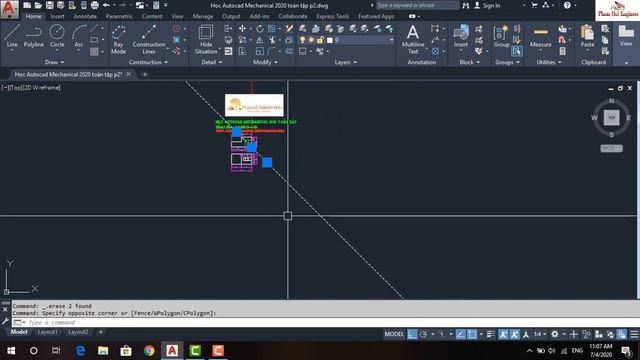
Task: Expand the Groups panel dropdown
Action: pos(507,62)
